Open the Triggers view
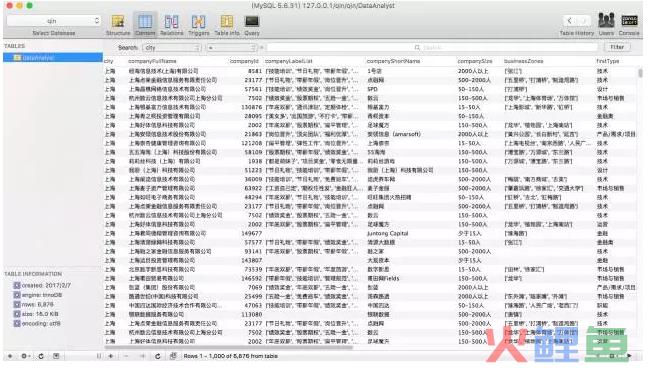Image resolution: width=653 pixels, height=368 pixels. (x=199, y=25)
